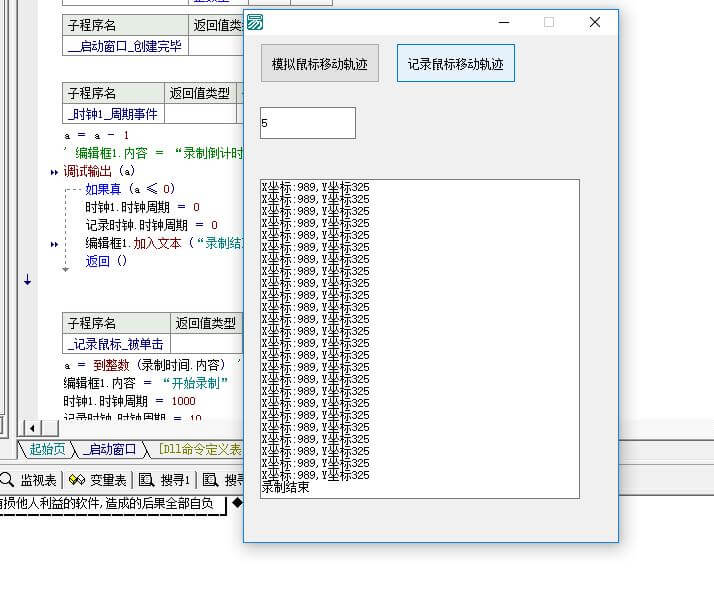Click the blue down arrow in code margin
The height and width of the screenshot is (595, 714).
tap(27, 281)
